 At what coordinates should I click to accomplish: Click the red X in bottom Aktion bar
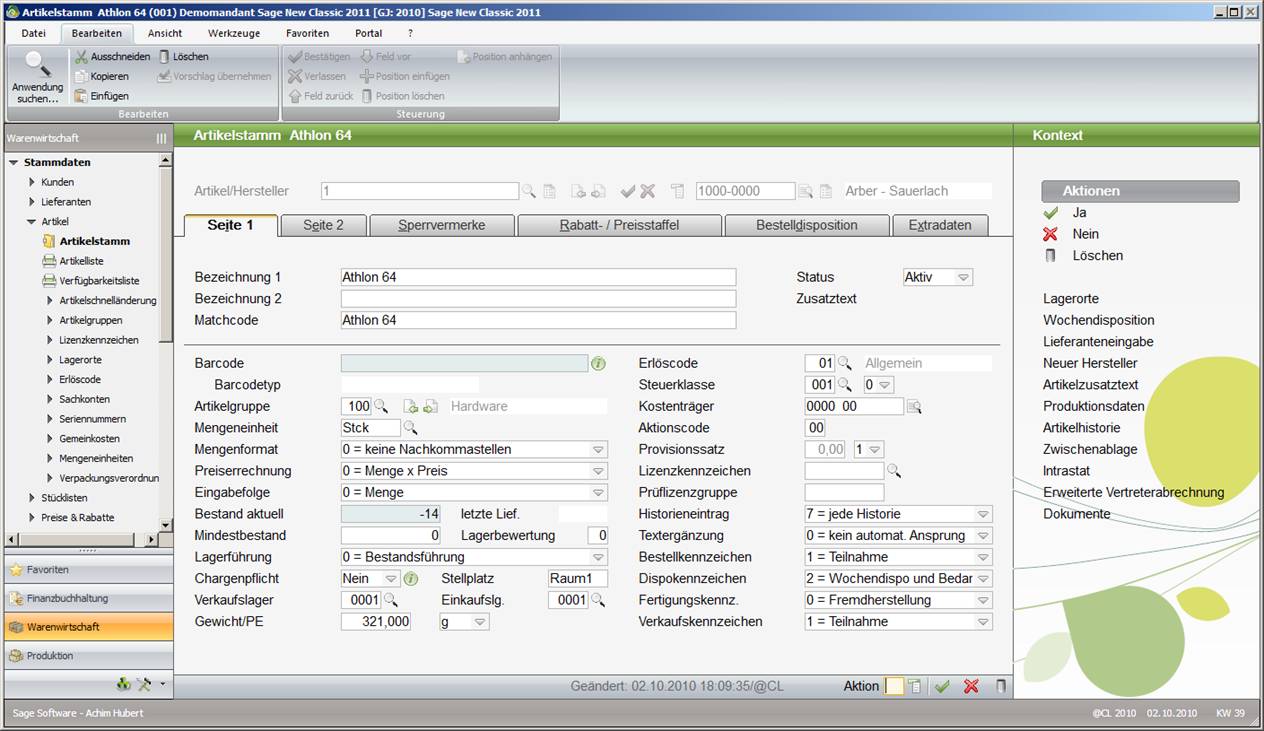[971, 686]
